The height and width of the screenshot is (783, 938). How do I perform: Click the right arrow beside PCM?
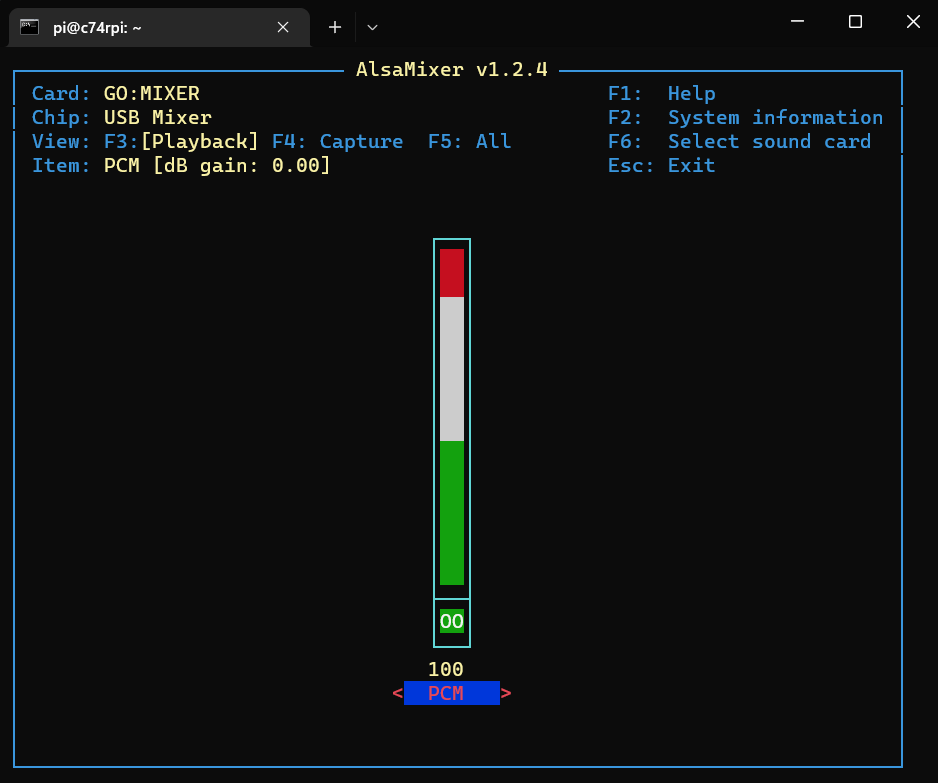[x=506, y=693]
